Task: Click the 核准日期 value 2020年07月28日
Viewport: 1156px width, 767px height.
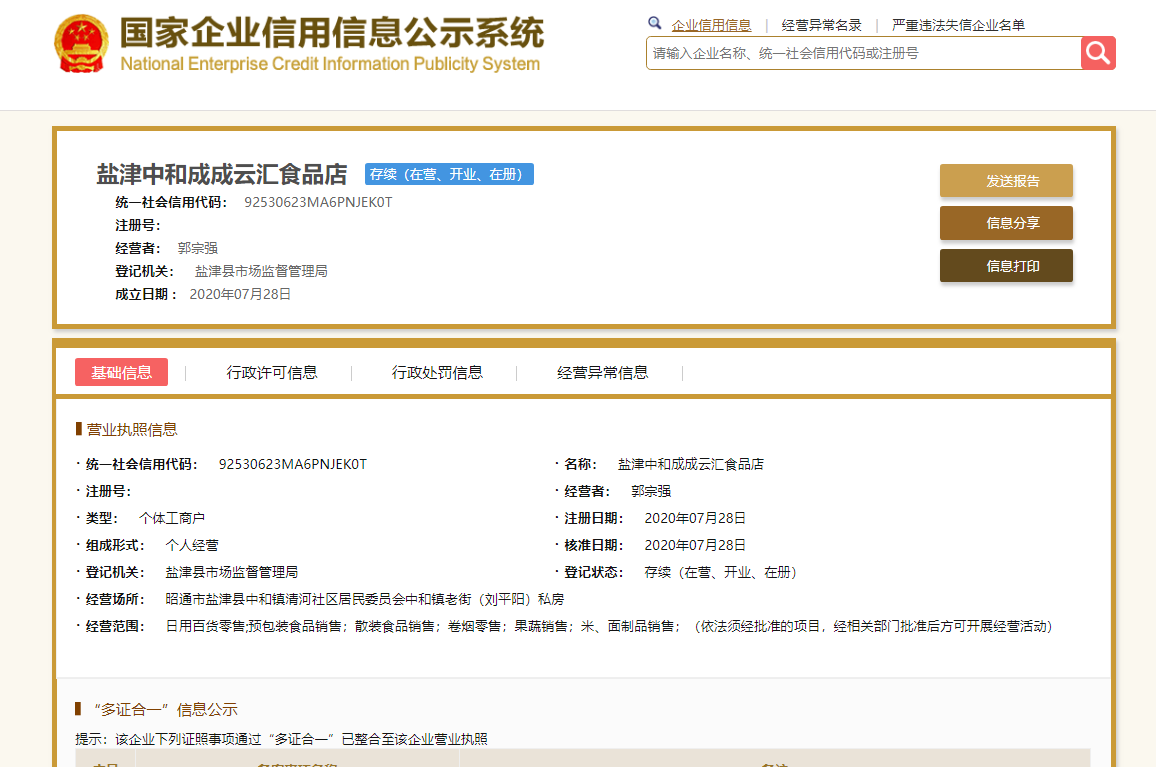Action: coord(694,545)
